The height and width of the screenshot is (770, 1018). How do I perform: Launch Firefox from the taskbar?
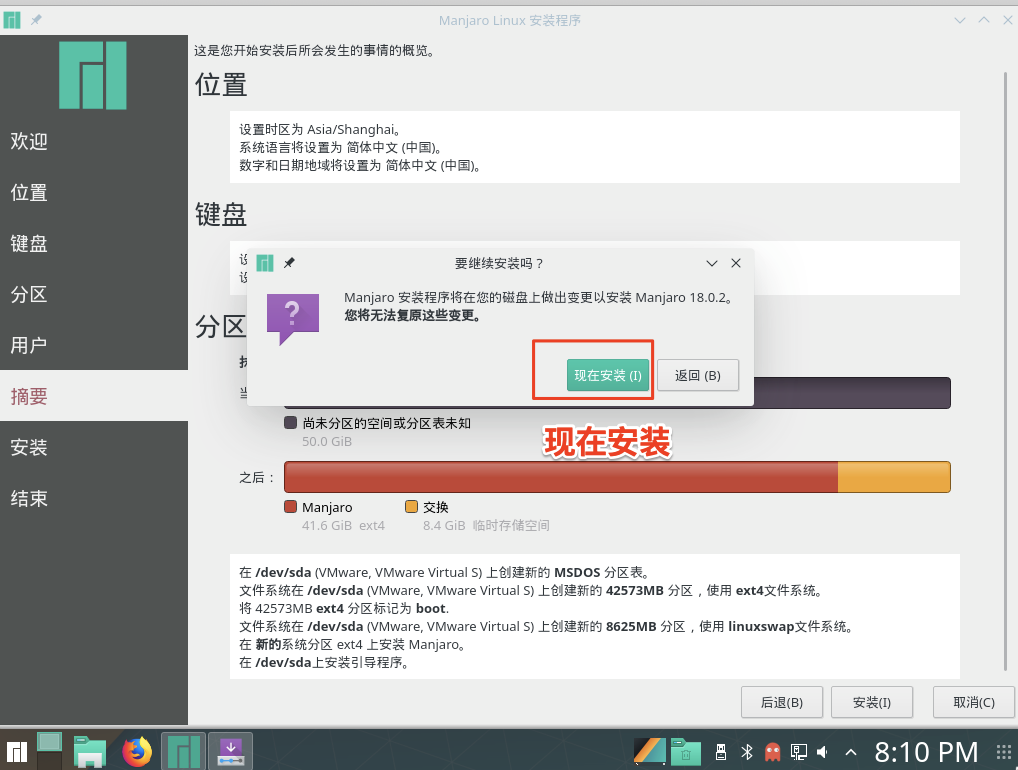[137, 752]
